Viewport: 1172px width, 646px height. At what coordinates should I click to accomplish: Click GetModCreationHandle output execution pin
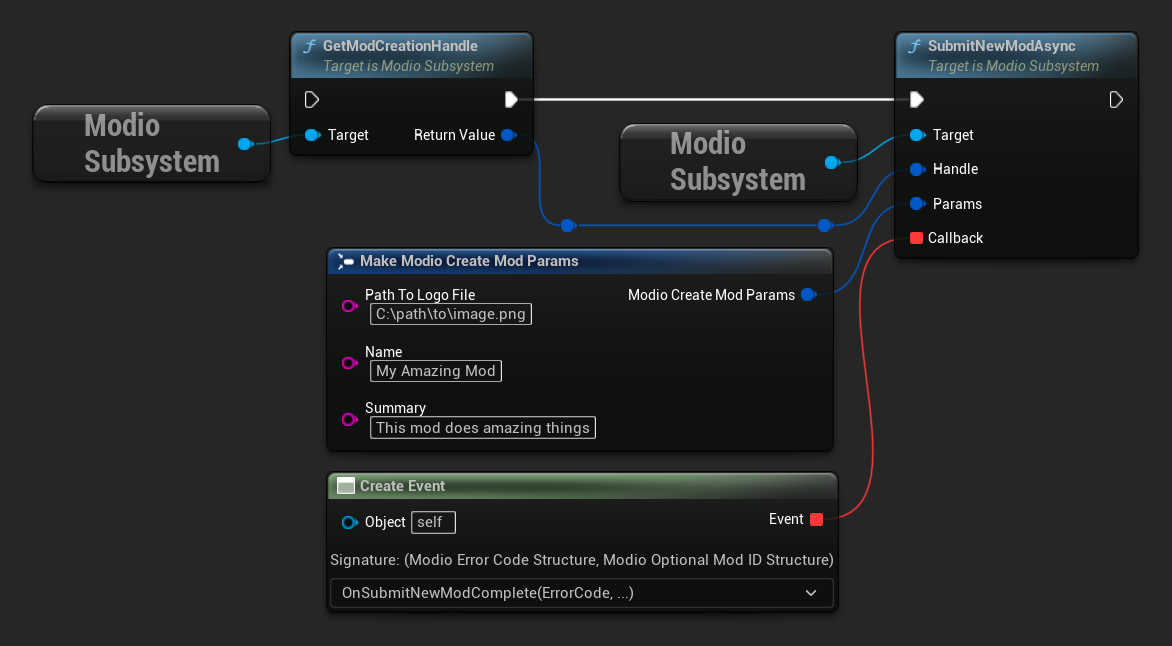(x=511, y=99)
